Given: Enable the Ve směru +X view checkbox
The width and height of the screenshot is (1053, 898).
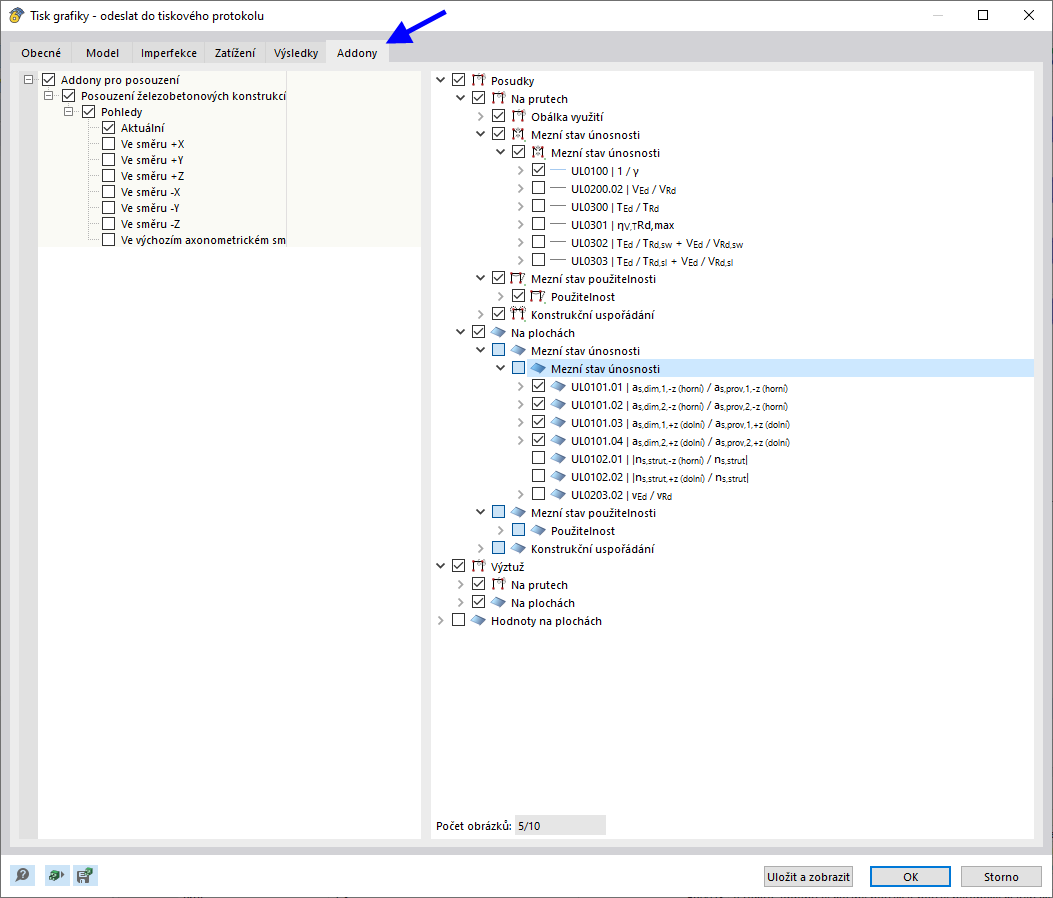Looking at the screenshot, I should pos(108,144).
